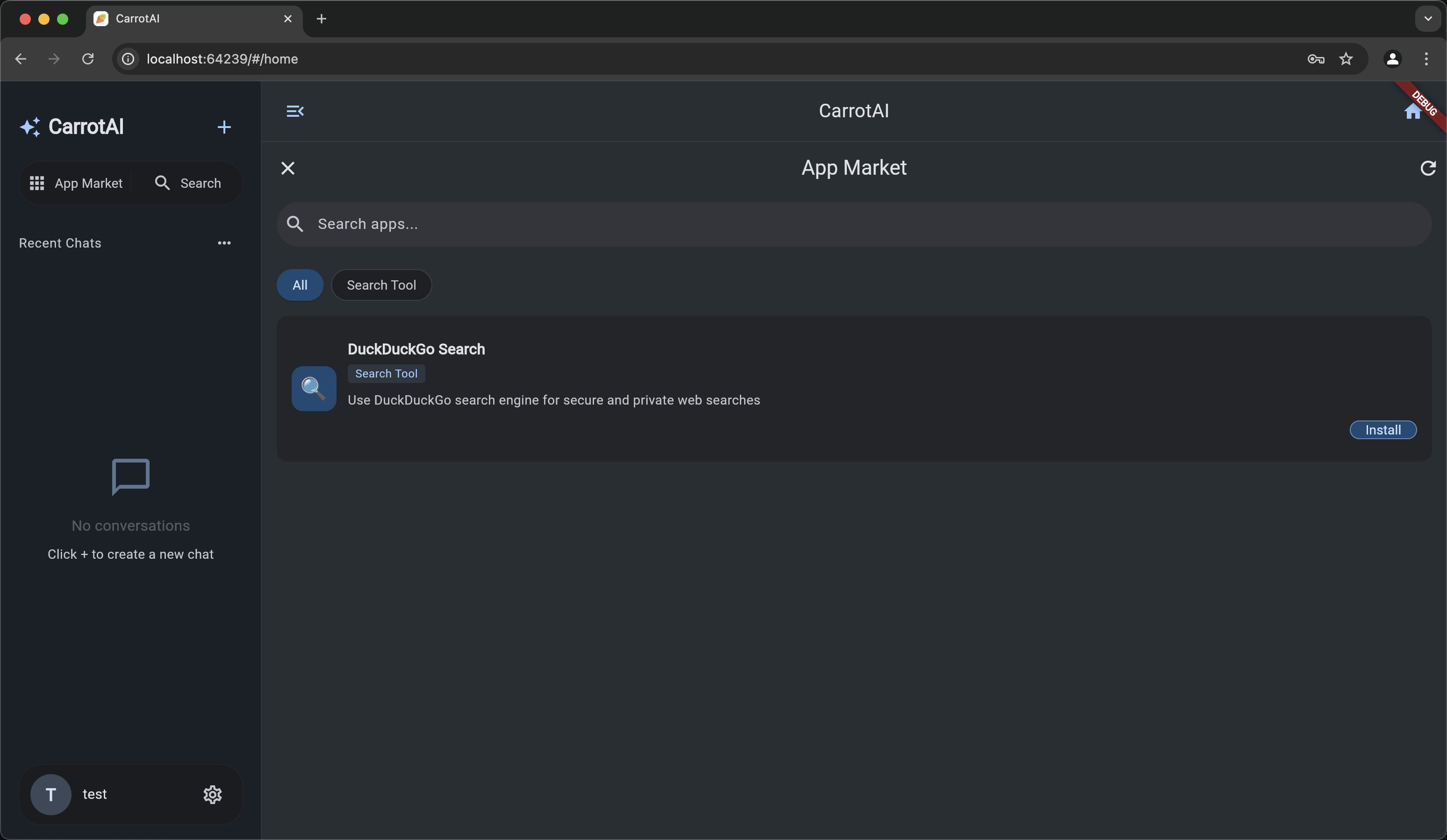This screenshot has height=840, width=1447.
Task: Click the Search Tool category tag
Action: [x=386, y=374]
